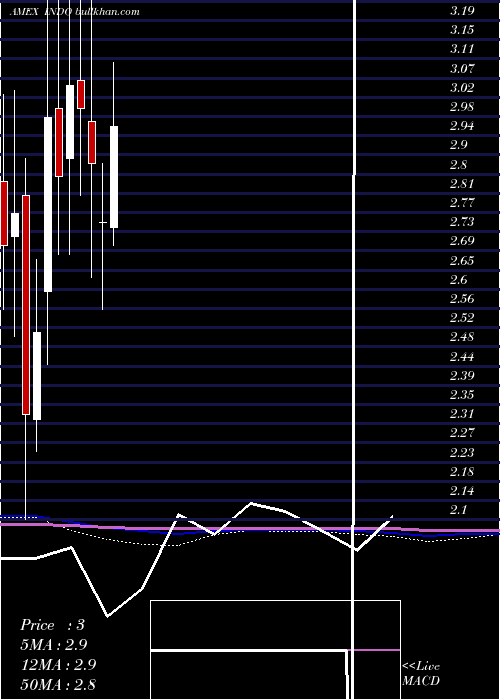Select the 2.9 price axis label
Viewport: 500px width, 700px height.
[458, 145]
